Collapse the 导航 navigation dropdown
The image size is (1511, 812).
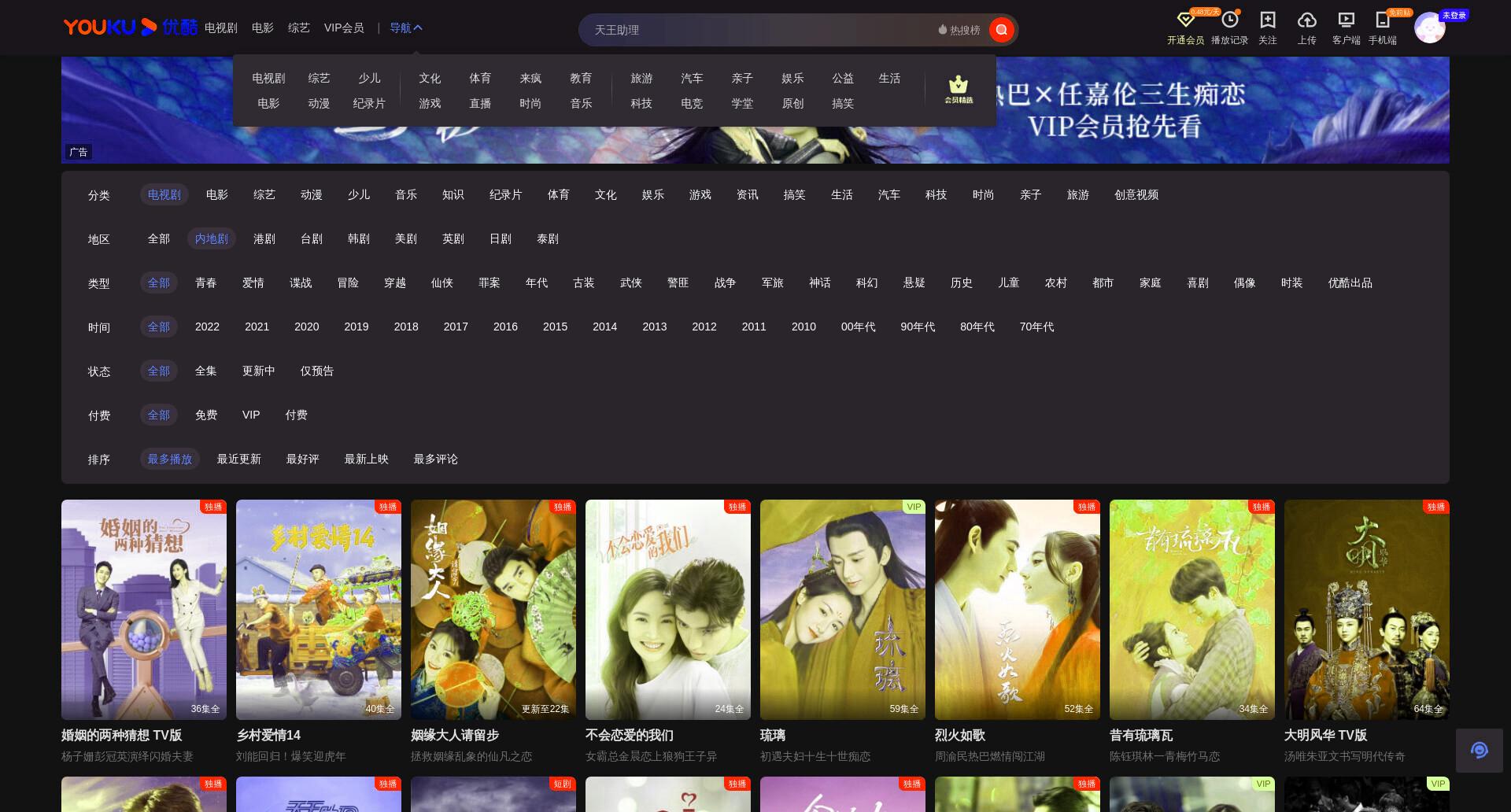[406, 28]
